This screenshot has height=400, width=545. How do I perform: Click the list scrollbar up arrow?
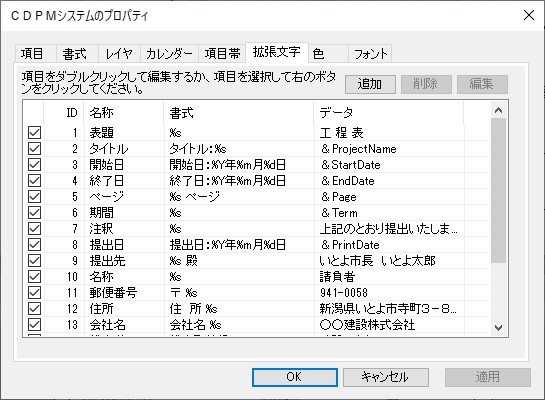pyautogui.click(x=498, y=111)
